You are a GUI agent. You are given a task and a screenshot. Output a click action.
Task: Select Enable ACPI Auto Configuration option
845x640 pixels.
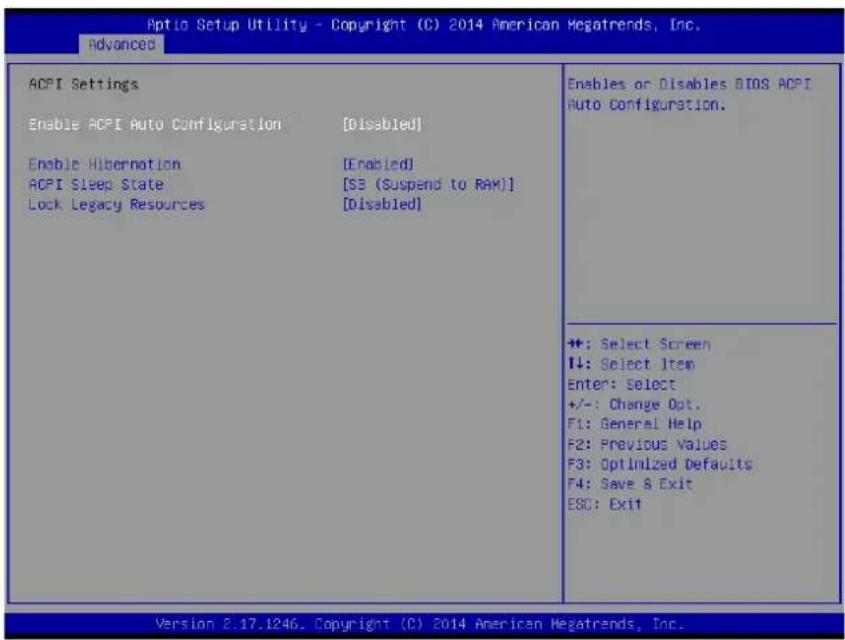155,124
